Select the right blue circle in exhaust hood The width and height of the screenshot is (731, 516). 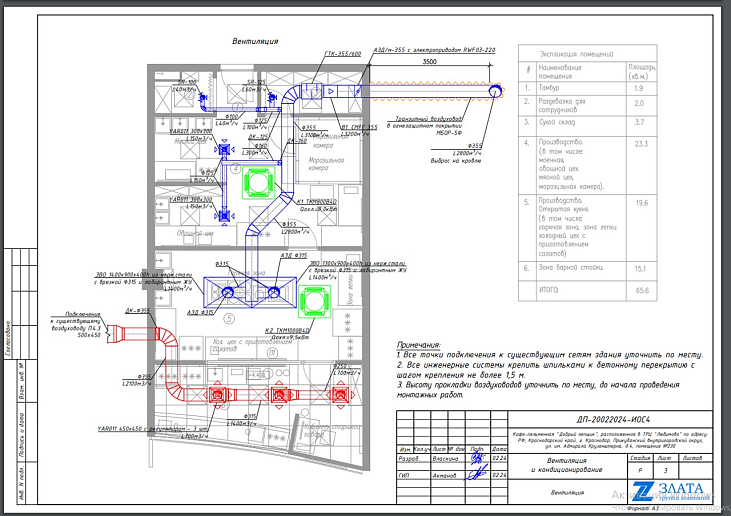[x=273, y=292]
